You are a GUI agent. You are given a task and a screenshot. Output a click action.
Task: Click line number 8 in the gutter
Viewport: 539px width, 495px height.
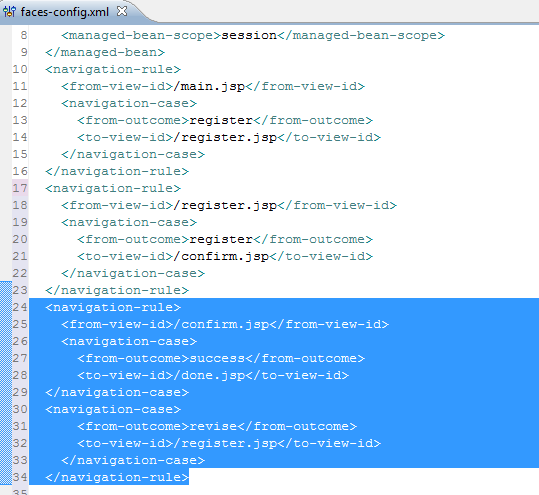(23, 35)
